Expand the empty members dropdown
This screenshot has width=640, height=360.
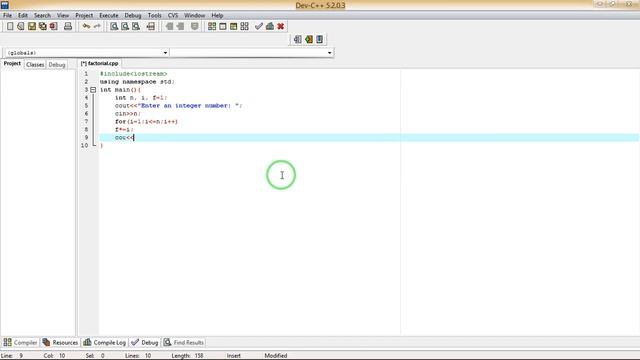[x=329, y=53]
